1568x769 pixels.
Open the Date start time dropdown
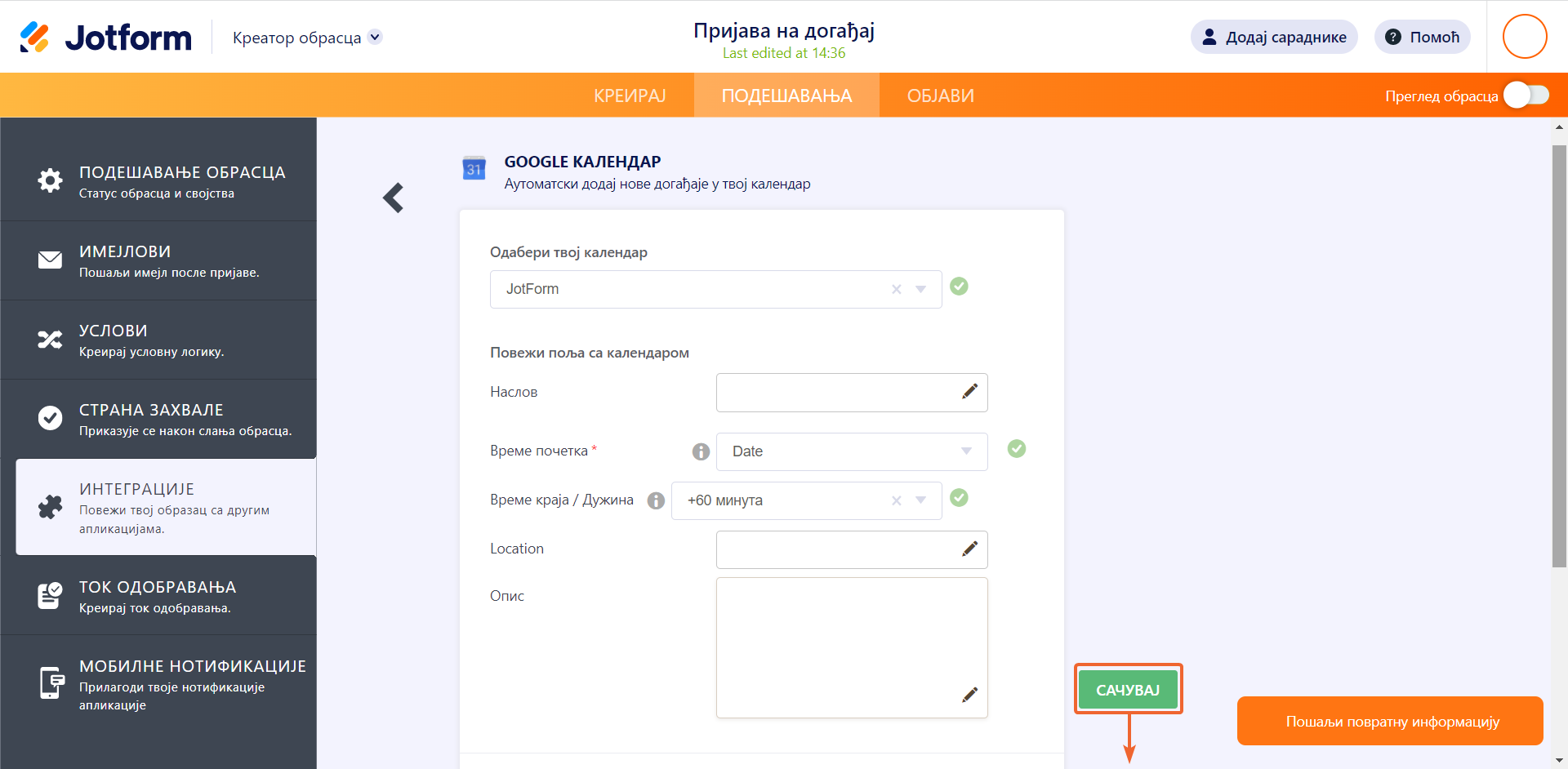(x=852, y=451)
